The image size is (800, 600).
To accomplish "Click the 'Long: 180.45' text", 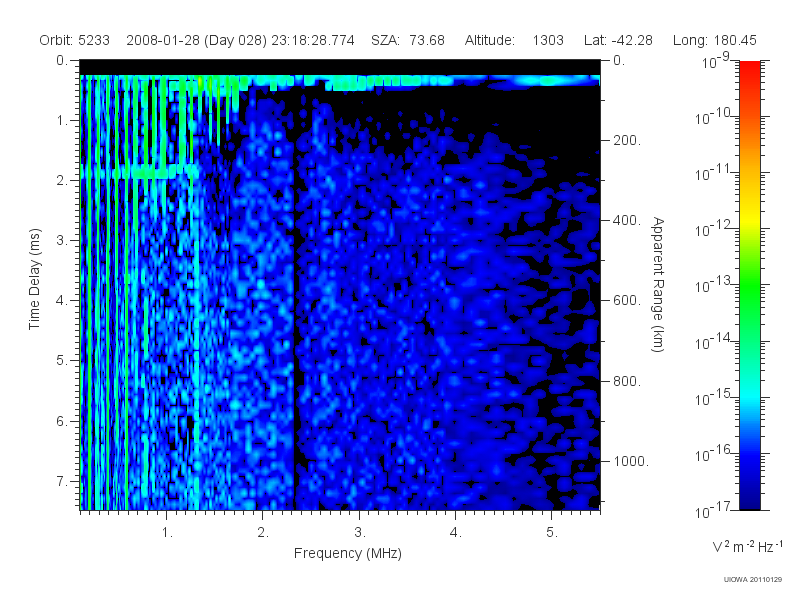I will [714, 40].
